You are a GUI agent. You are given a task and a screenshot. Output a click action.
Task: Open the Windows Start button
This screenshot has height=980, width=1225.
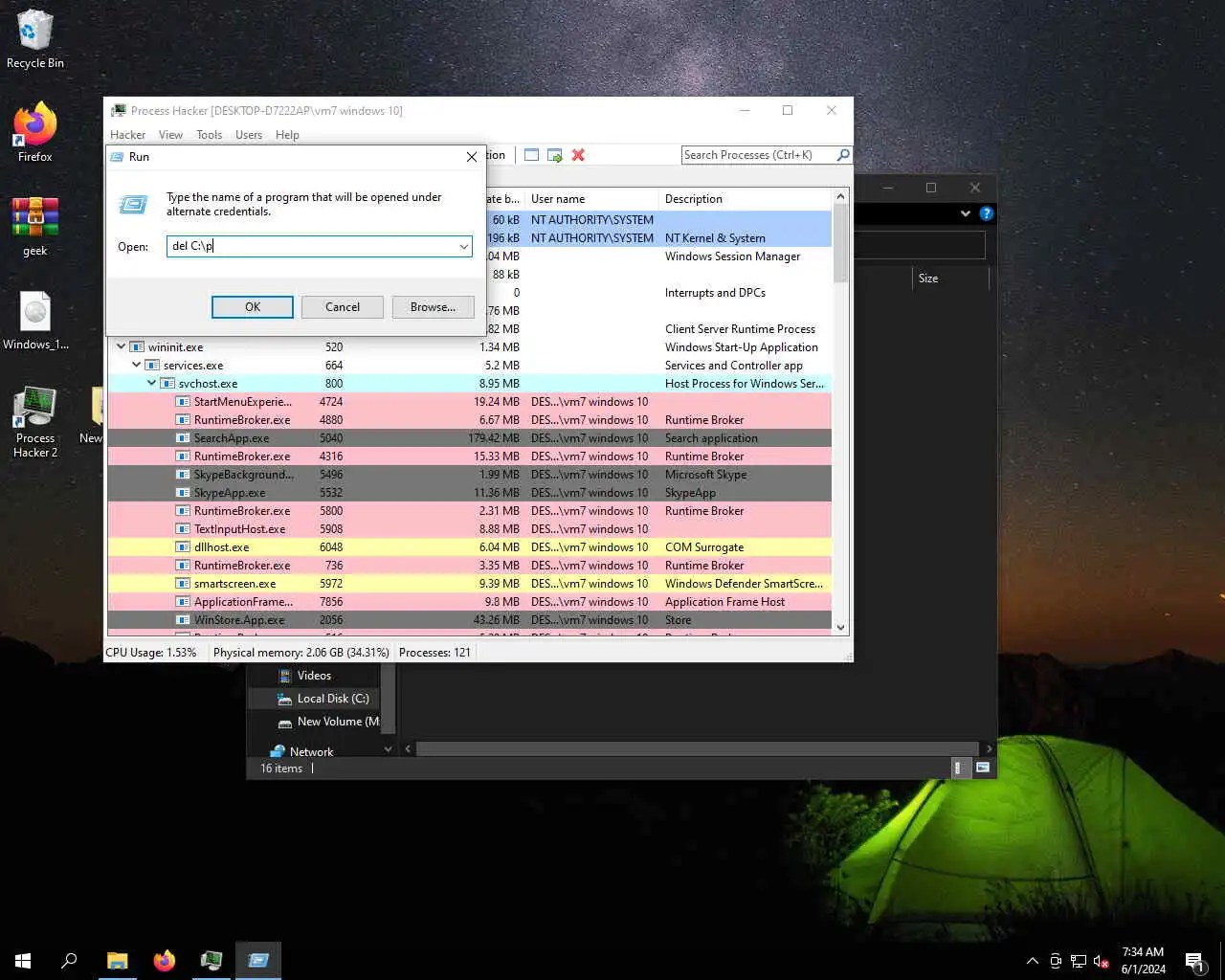[23, 961]
